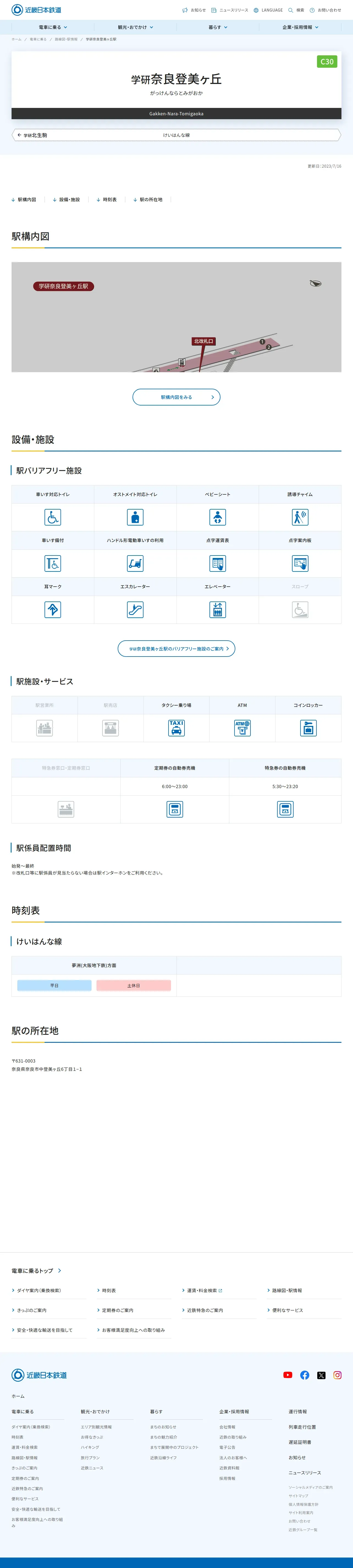Screen dimensions: 353x1568
Task: Open 運行情報 in the footer
Action: click(x=298, y=1412)
